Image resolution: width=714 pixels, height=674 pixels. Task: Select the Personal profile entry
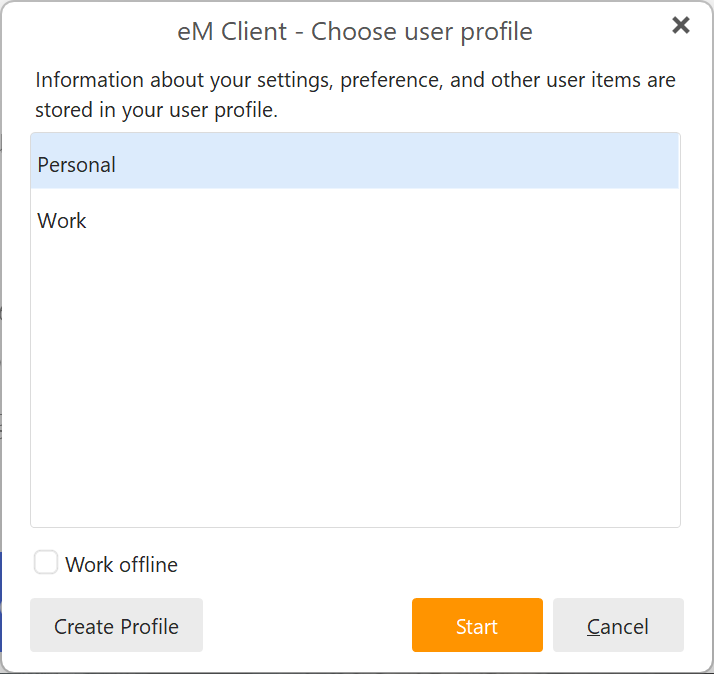(355, 162)
